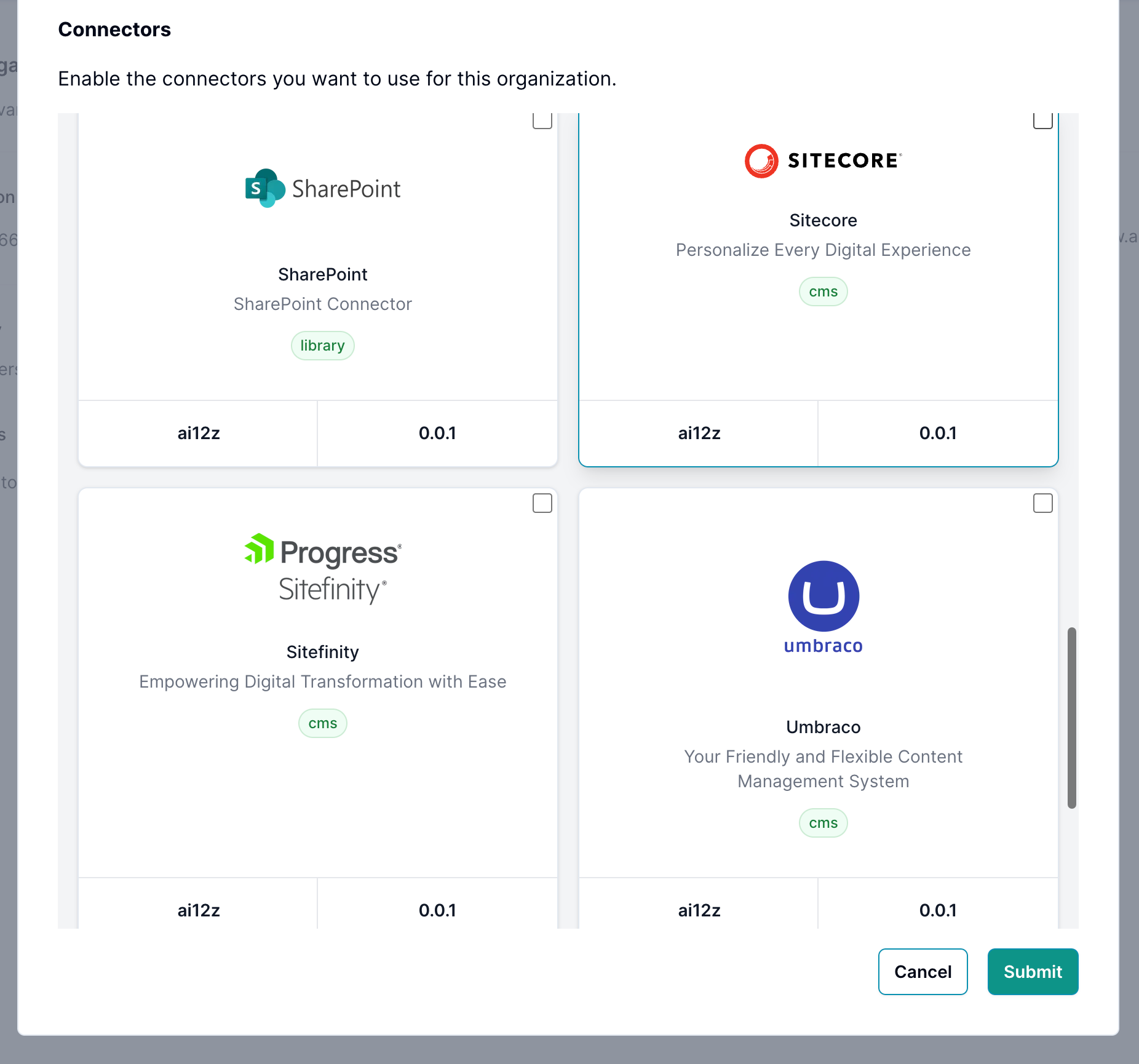Click the Umbraco logo
This screenshot has height=1064, width=1139.
tap(823, 607)
